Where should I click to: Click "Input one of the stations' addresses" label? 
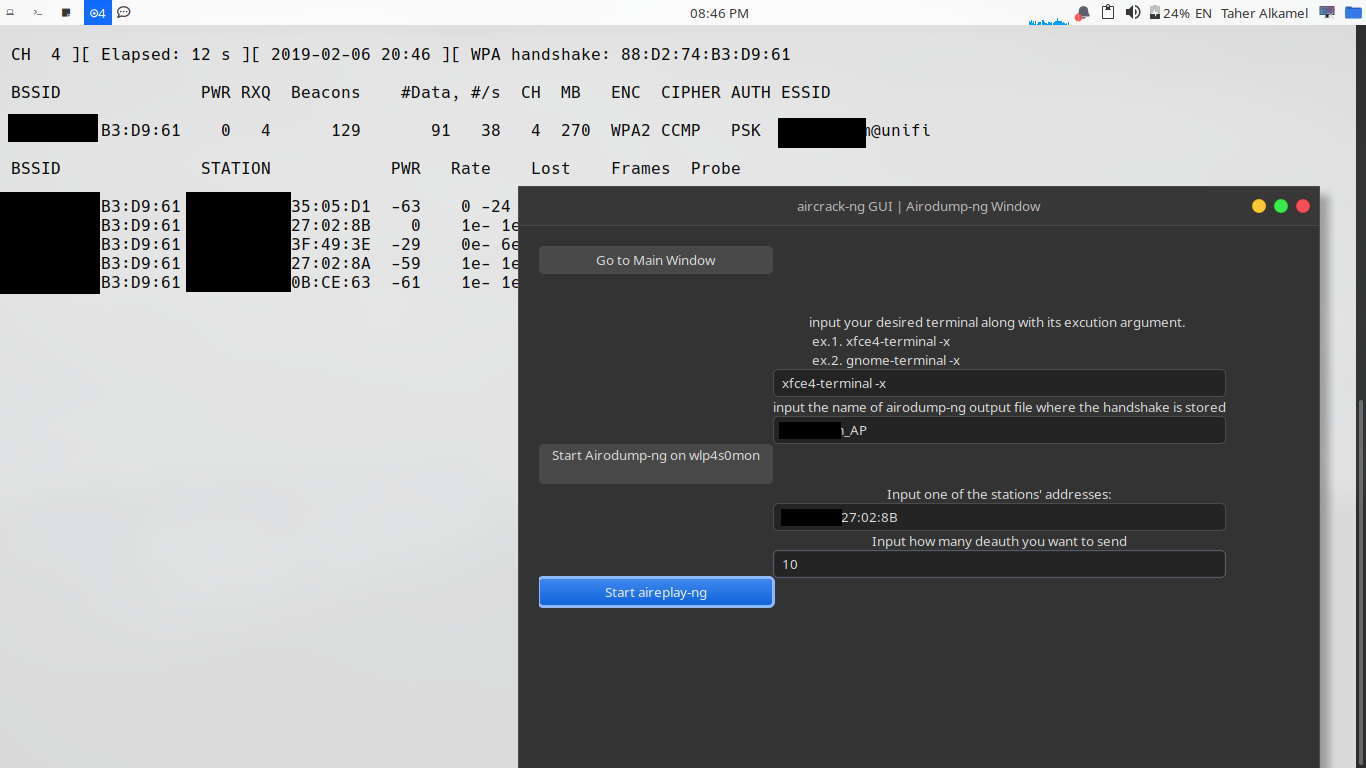click(x=999, y=494)
